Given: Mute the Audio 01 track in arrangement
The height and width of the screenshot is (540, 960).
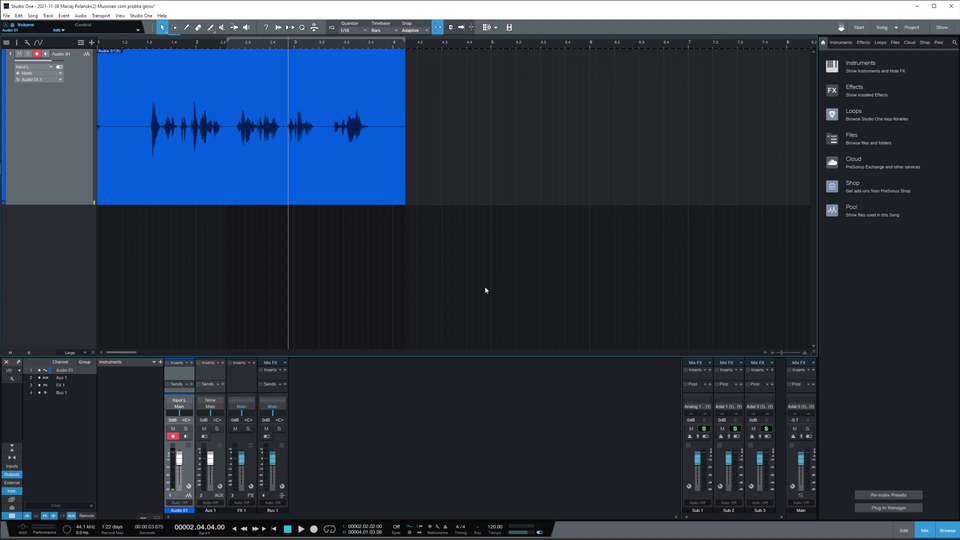Looking at the screenshot, I should click(x=18, y=53).
